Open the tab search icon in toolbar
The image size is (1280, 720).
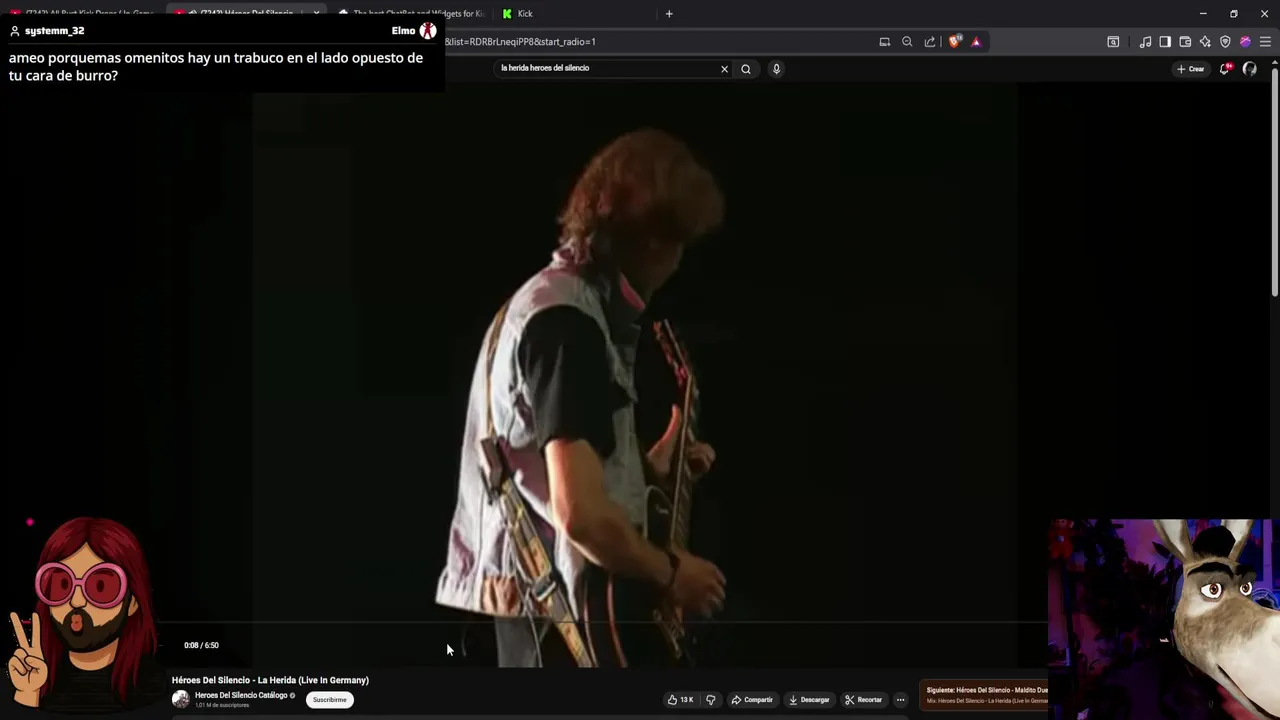(x=1113, y=42)
